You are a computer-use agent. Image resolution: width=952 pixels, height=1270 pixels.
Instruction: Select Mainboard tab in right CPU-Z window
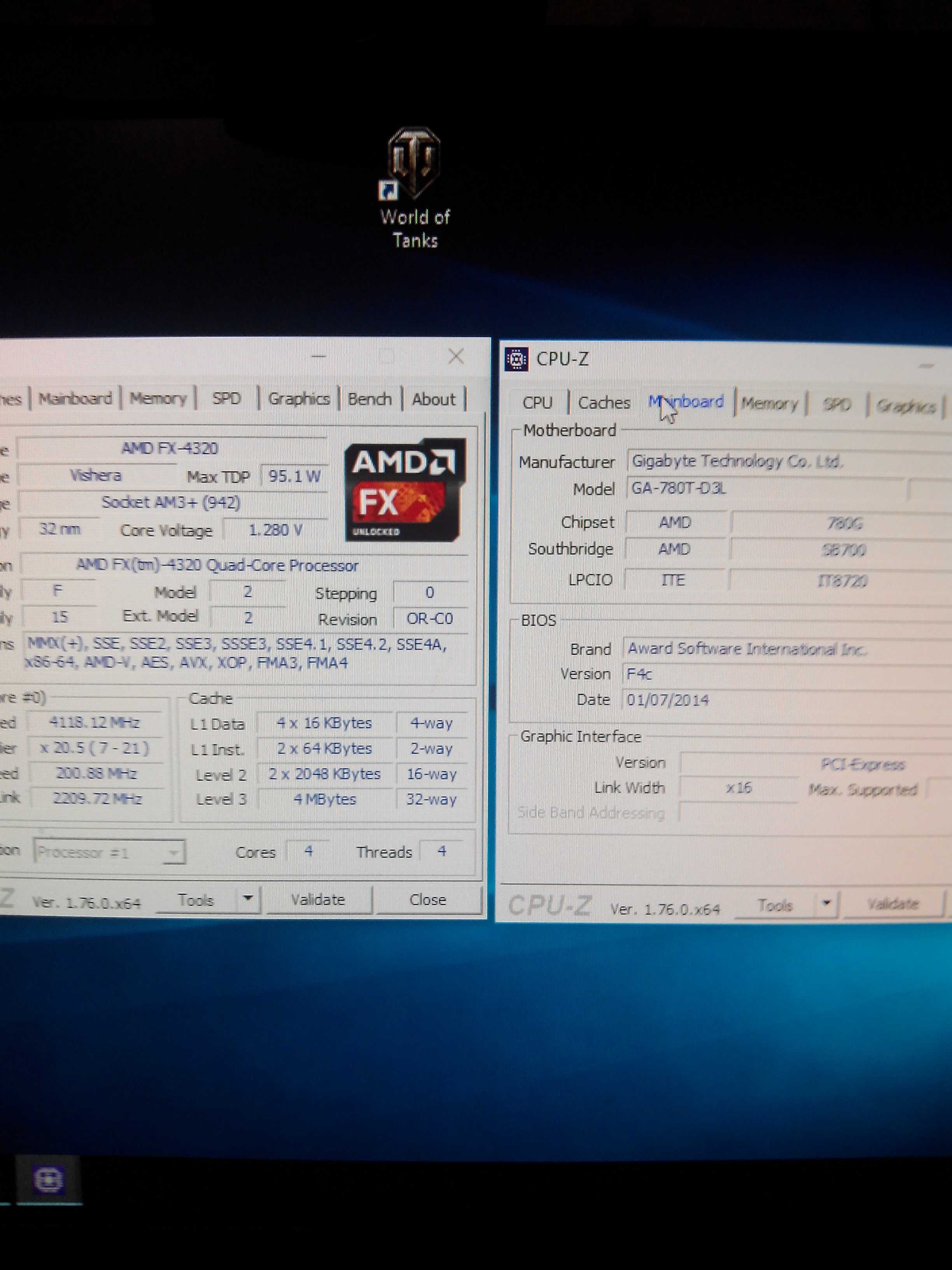(x=686, y=402)
